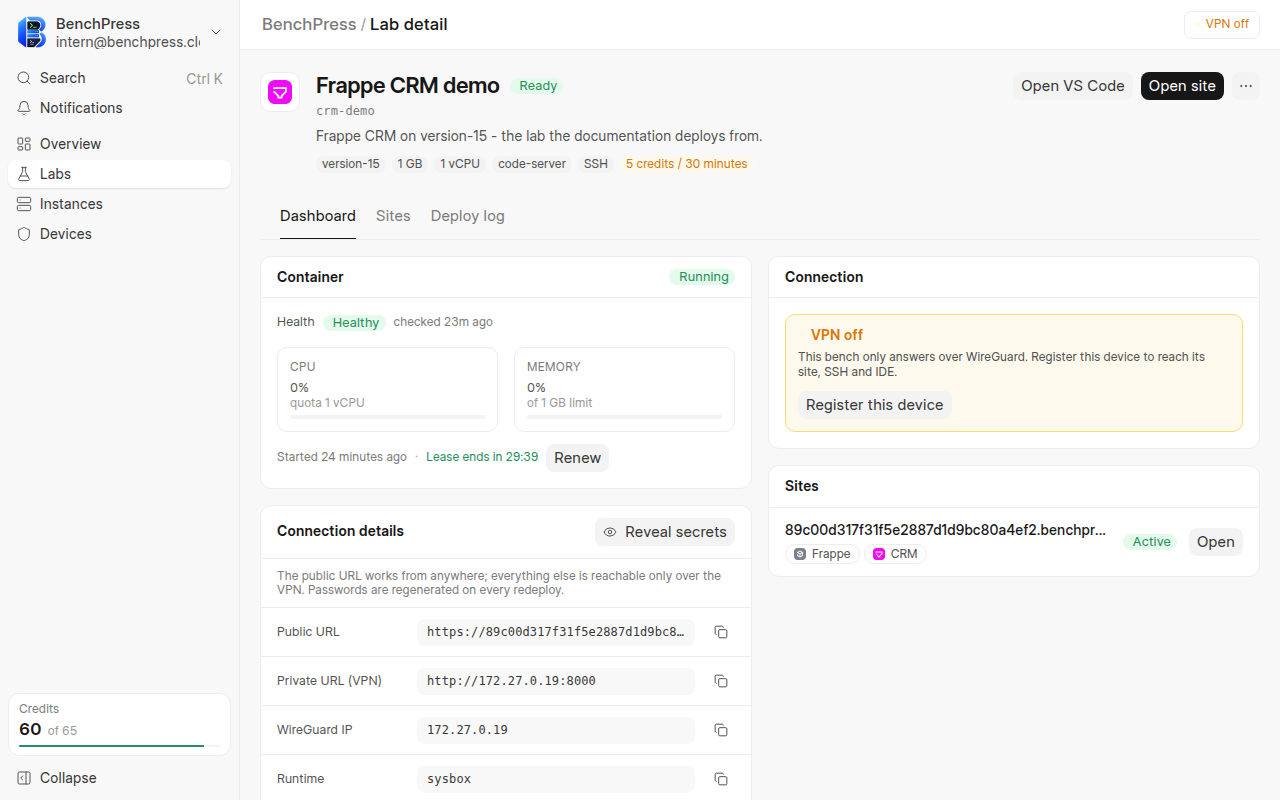Open Instances in the sidebar
The width and height of the screenshot is (1280, 800).
119,204
